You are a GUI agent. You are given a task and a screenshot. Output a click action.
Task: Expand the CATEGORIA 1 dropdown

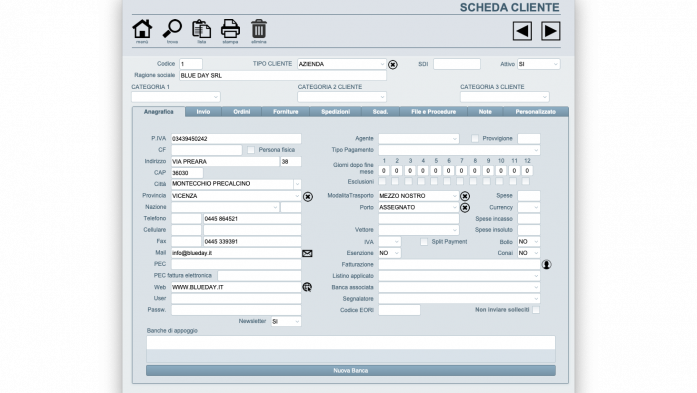[x=176, y=96]
